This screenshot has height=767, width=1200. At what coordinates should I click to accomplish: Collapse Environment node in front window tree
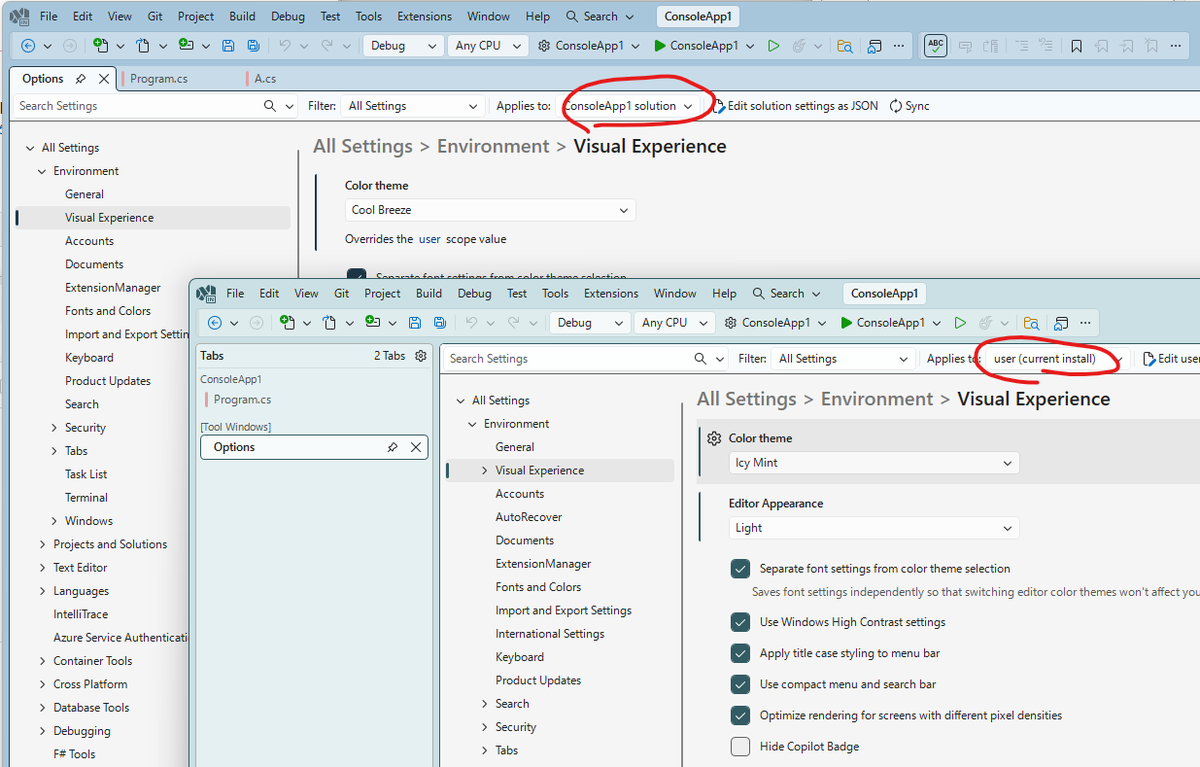pos(473,424)
